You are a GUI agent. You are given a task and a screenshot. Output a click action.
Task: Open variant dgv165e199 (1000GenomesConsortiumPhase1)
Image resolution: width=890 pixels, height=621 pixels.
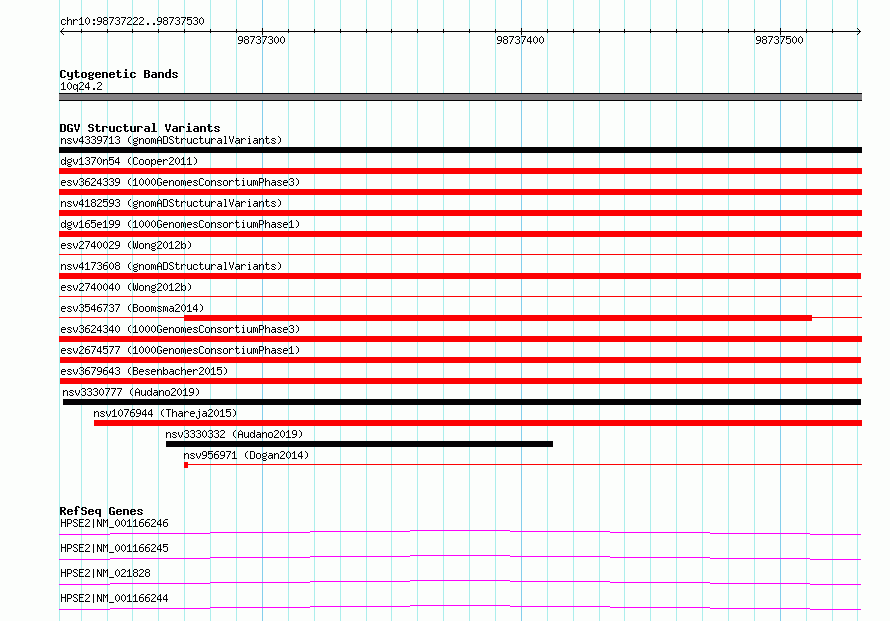point(180,224)
